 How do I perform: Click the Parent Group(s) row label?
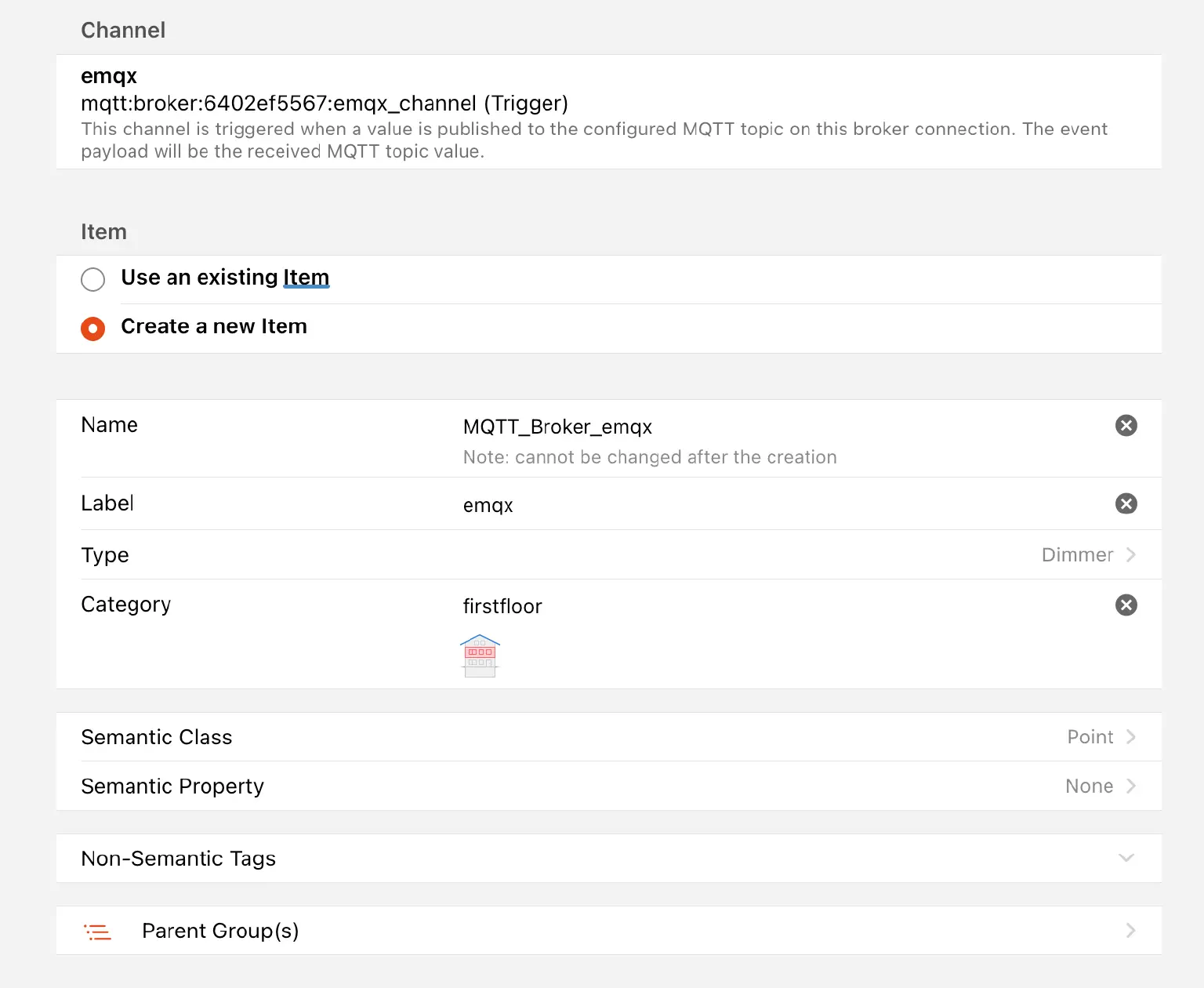point(220,931)
